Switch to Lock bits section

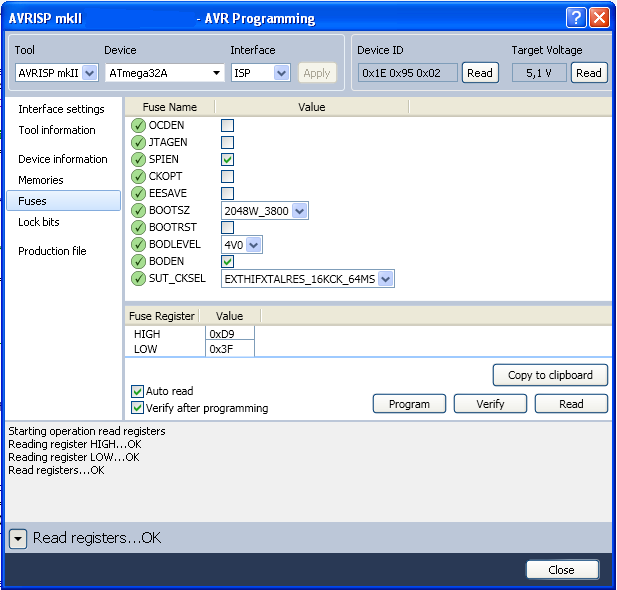tap(39, 222)
